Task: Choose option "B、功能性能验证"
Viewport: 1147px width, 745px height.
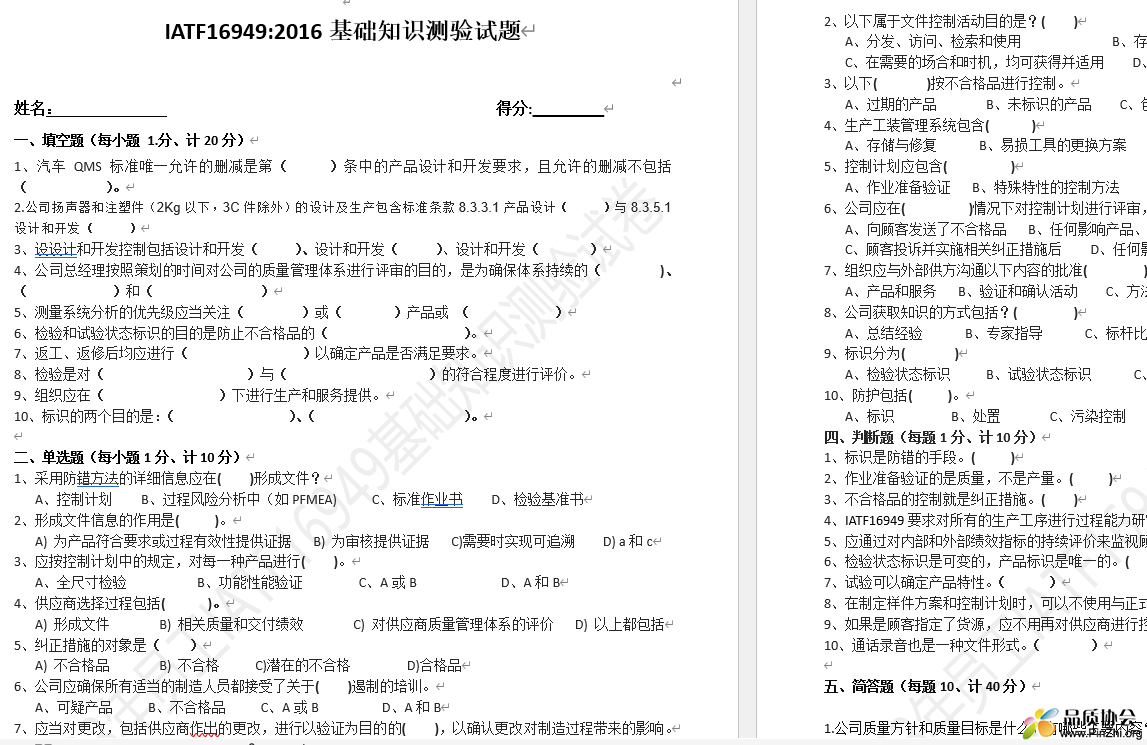Action: (249, 583)
